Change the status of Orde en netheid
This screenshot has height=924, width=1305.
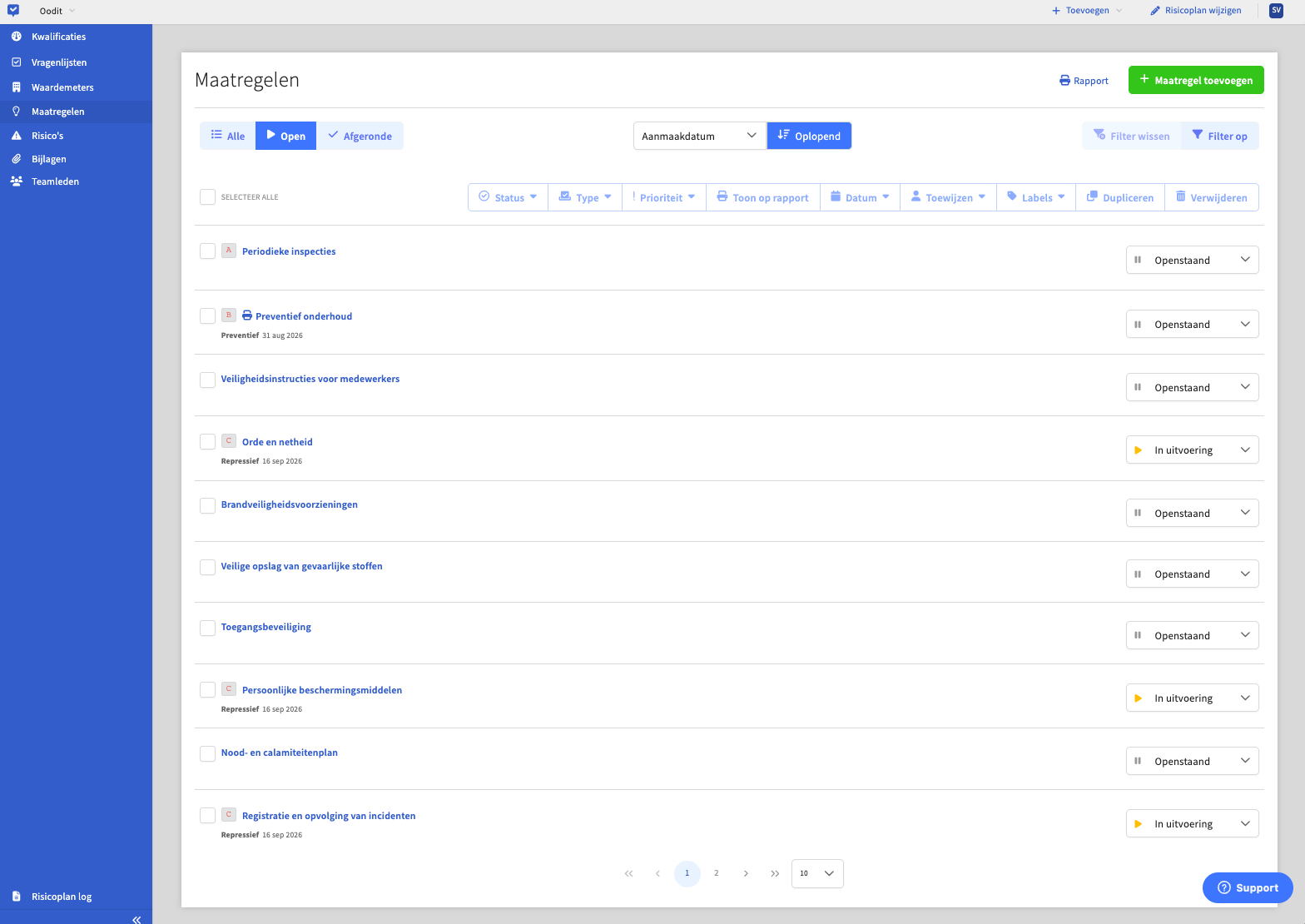pyautogui.click(x=1192, y=450)
